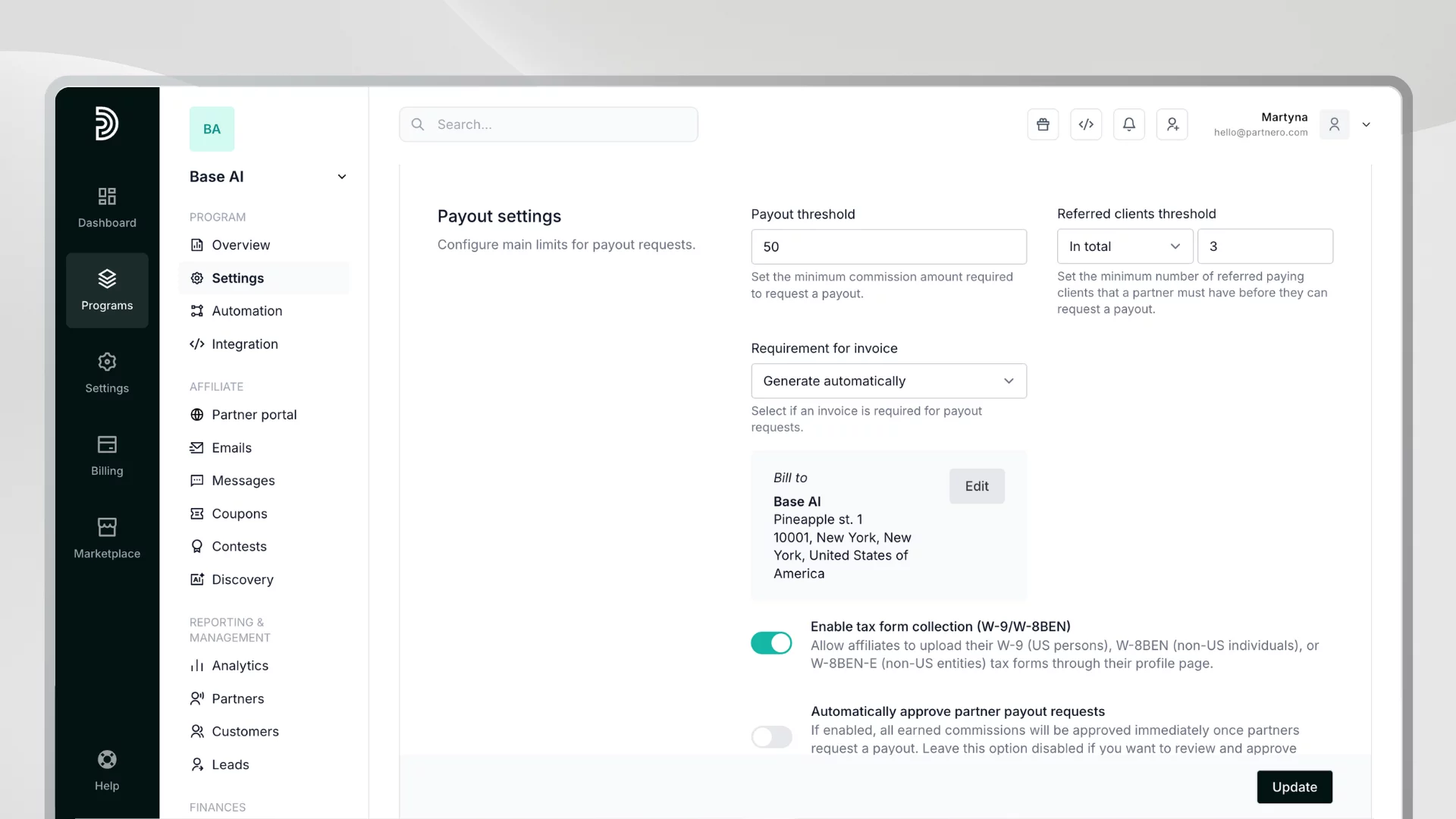This screenshot has width=1456, height=819.
Task: Click the Partnero logo at top left
Action: pos(107,124)
